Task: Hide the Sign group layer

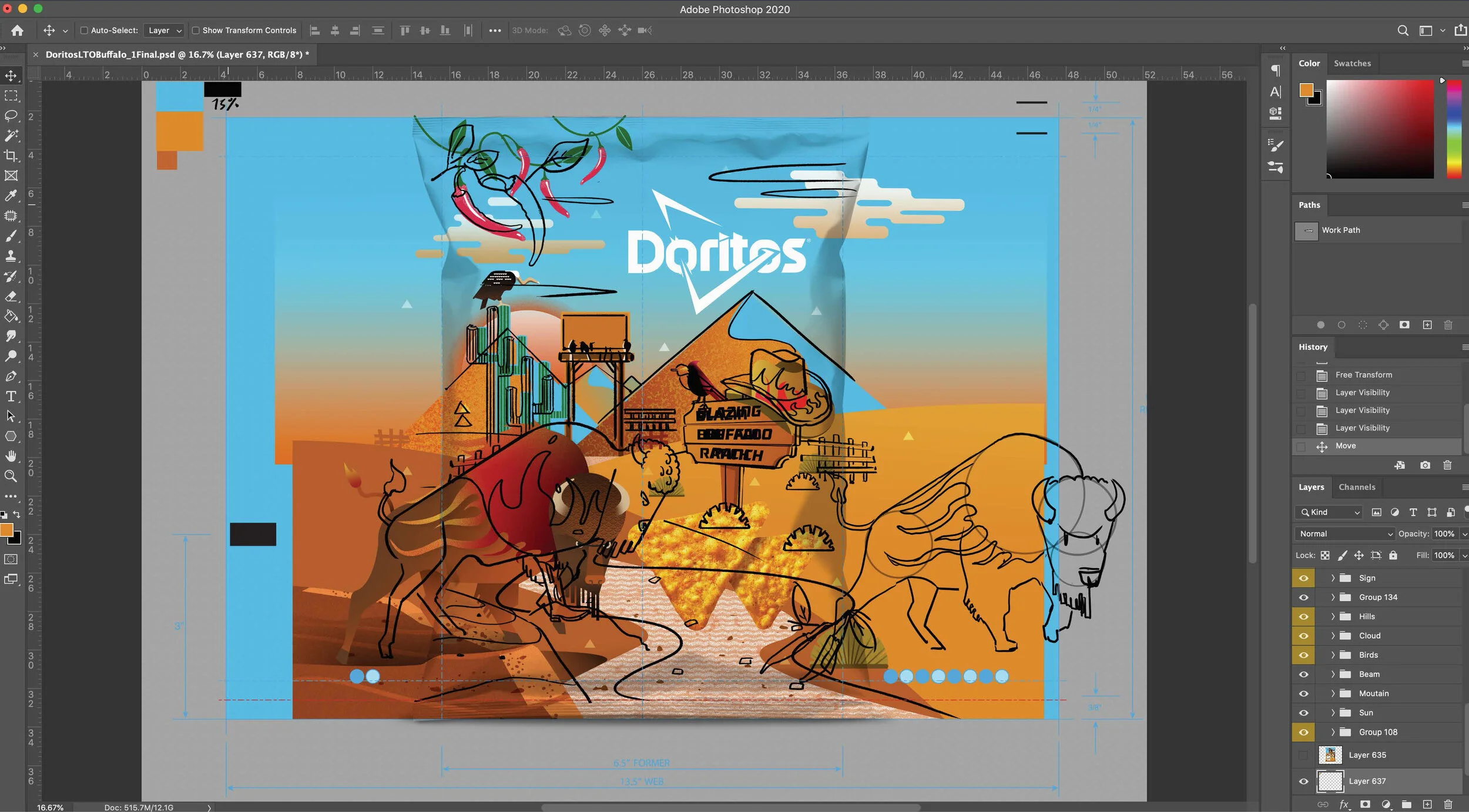Action: (1303, 578)
